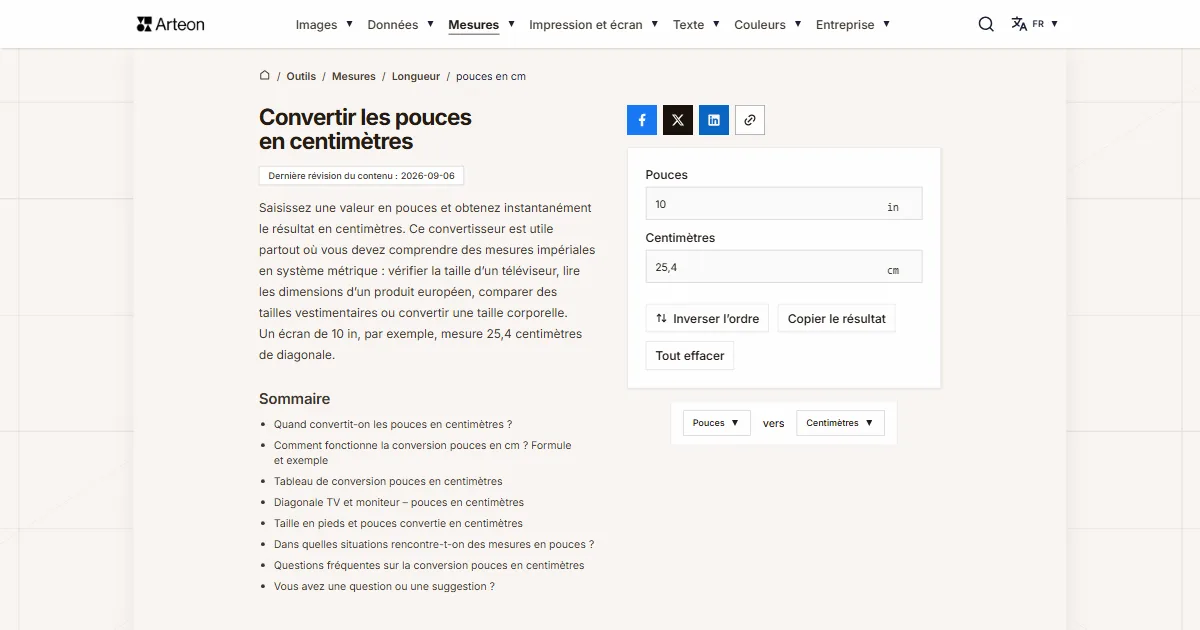Open the Texte menu

[x=696, y=24]
